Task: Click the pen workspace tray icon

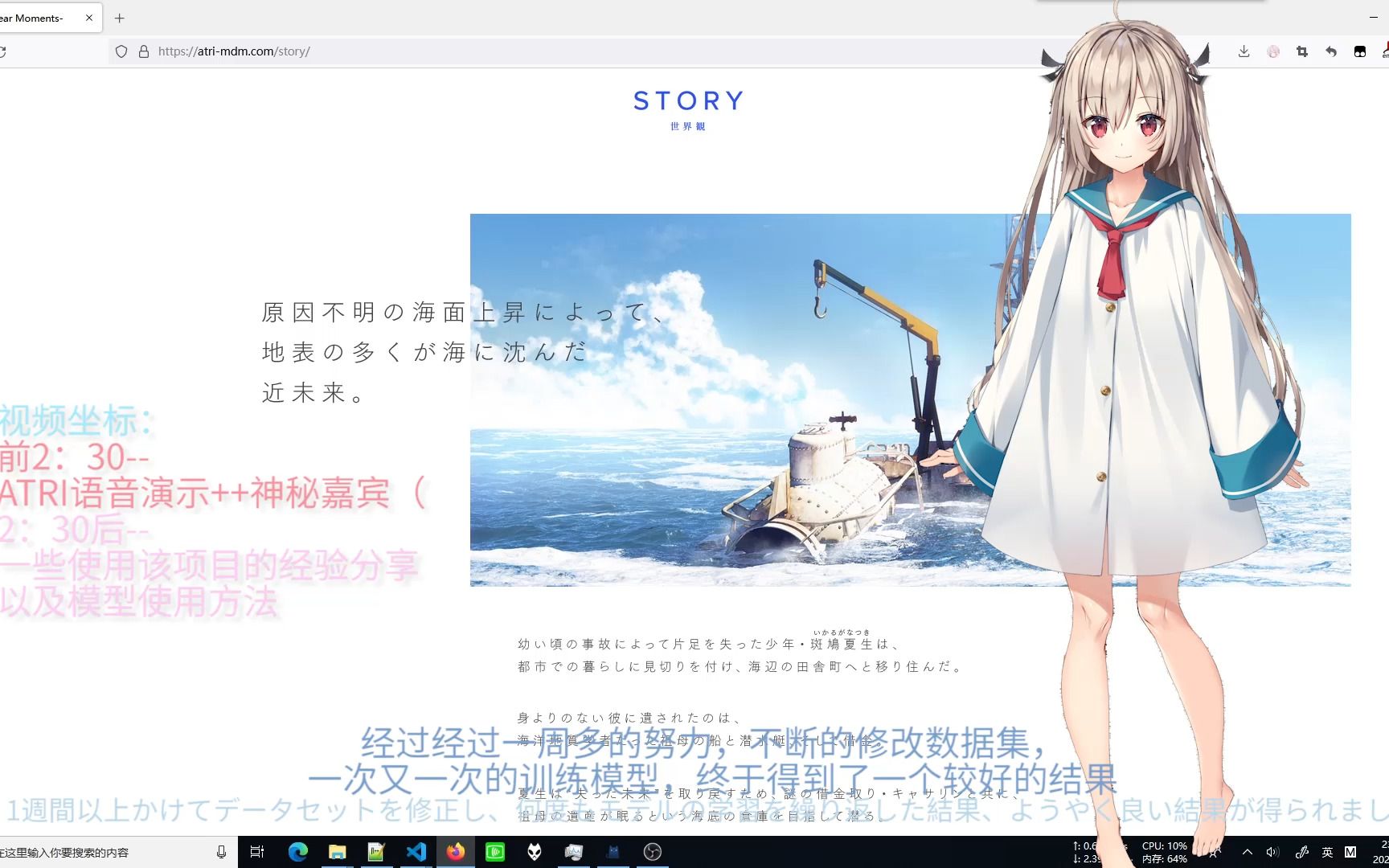Action: click(x=1301, y=852)
